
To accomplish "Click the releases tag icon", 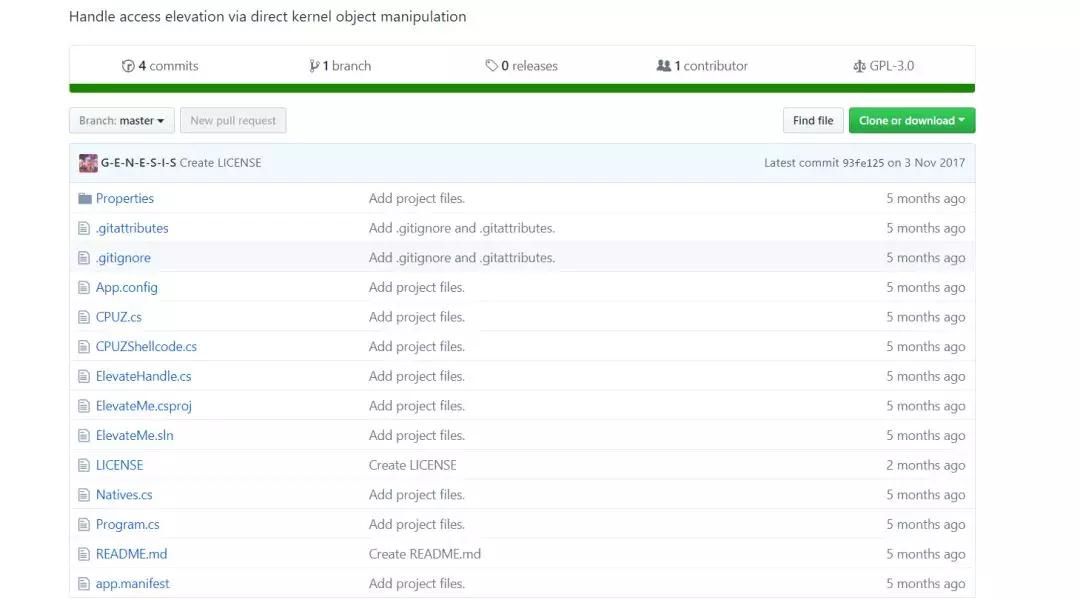I will point(491,65).
